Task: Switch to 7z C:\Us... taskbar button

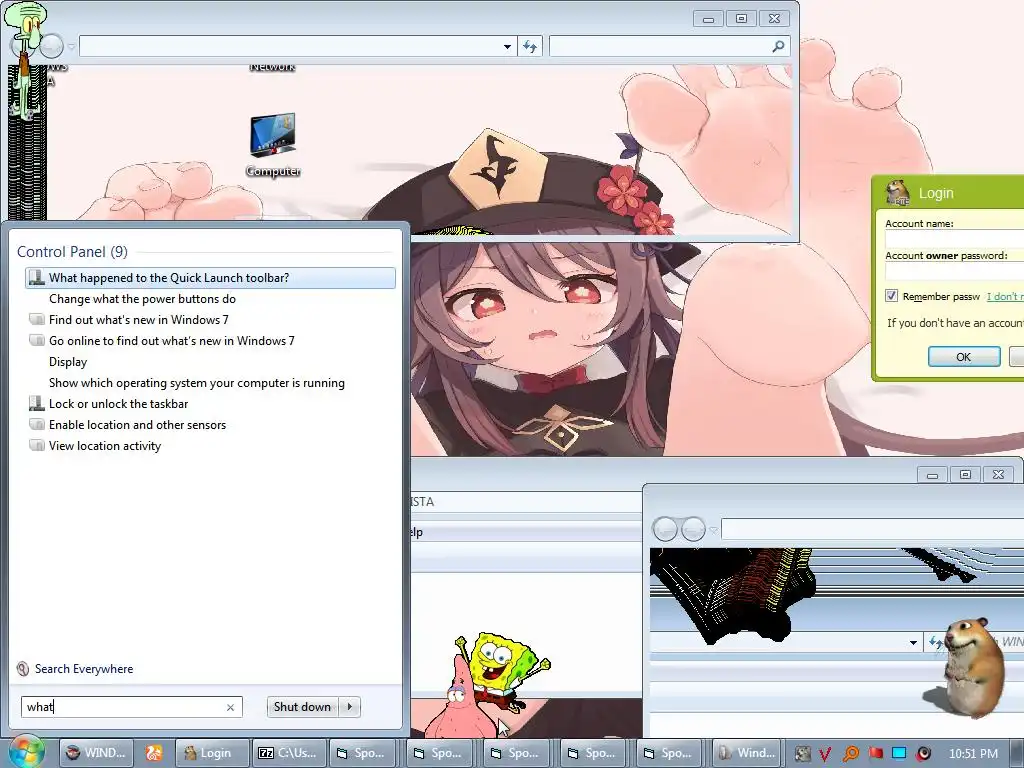Action: [x=288, y=753]
